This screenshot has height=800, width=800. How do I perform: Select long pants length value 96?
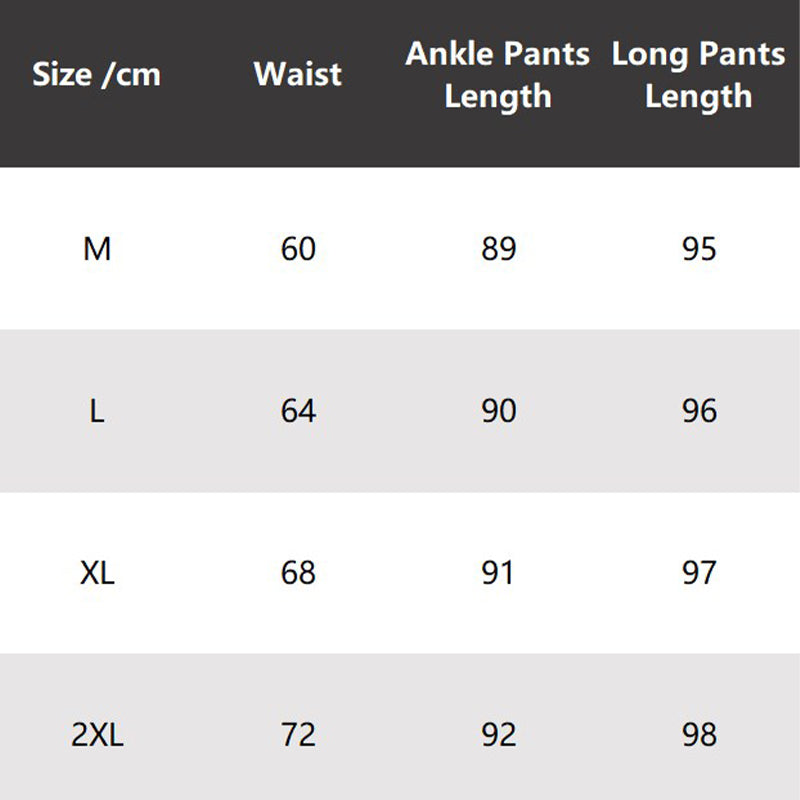coord(699,410)
